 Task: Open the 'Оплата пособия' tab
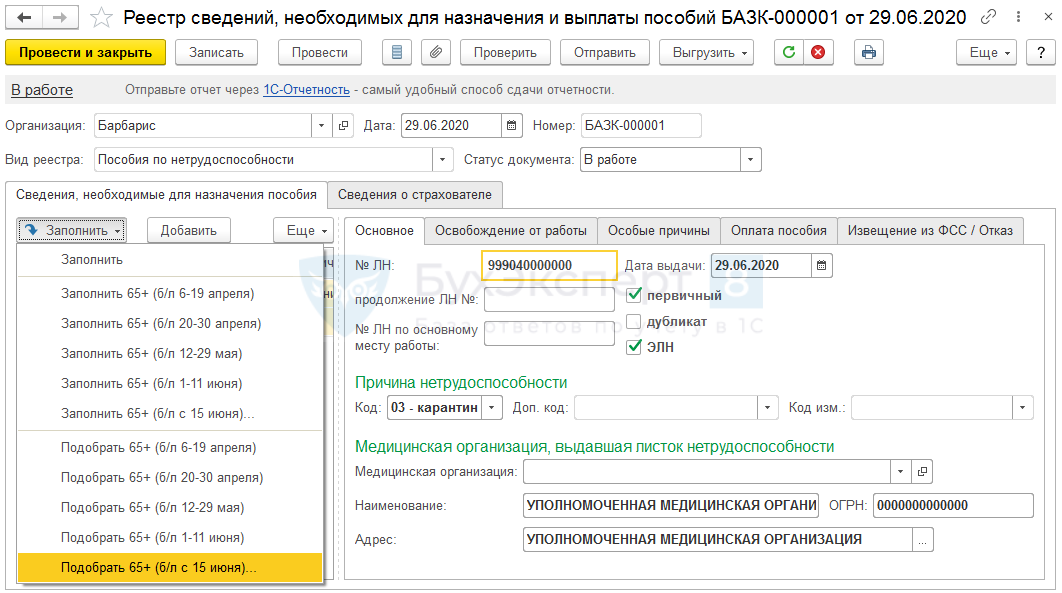click(778, 230)
